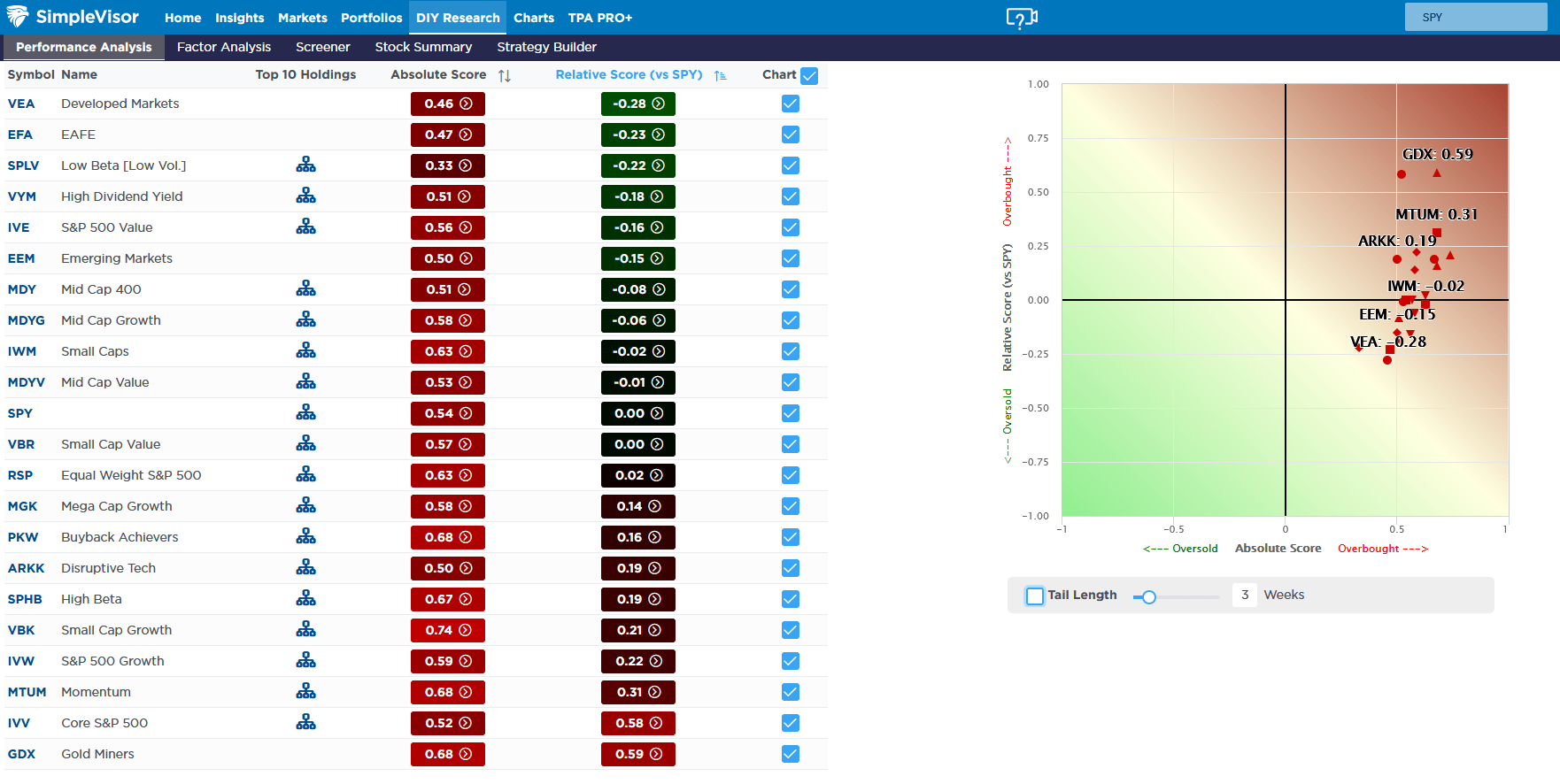Viewport: 1560px width, 784px height.
Task: Open the VBK absolute score 0.74 chevron
Action: coord(466,630)
